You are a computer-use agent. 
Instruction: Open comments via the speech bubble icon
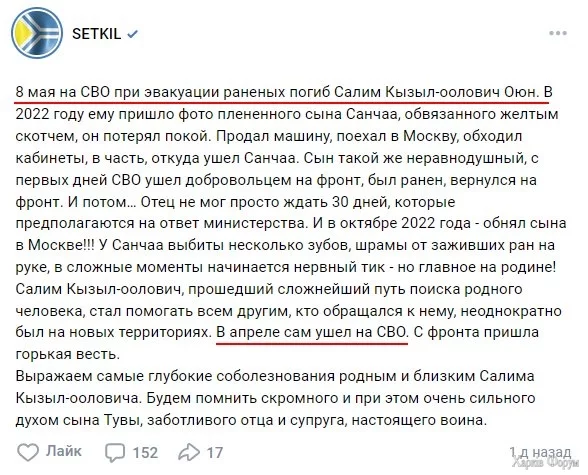pos(115,453)
